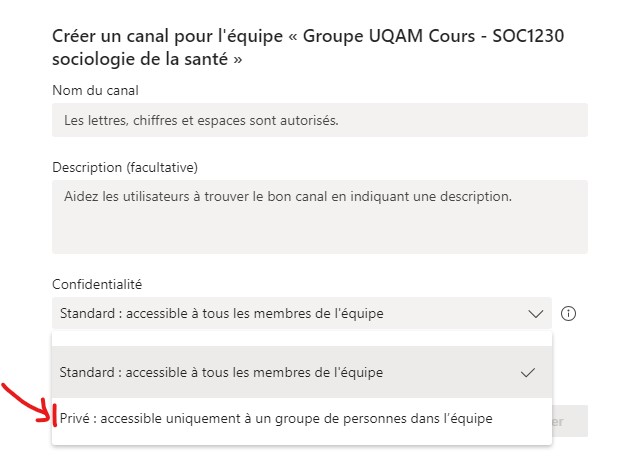This screenshot has height=465, width=618.
Task: Focus the Nom du canal input field
Action: (x=319, y=120)
